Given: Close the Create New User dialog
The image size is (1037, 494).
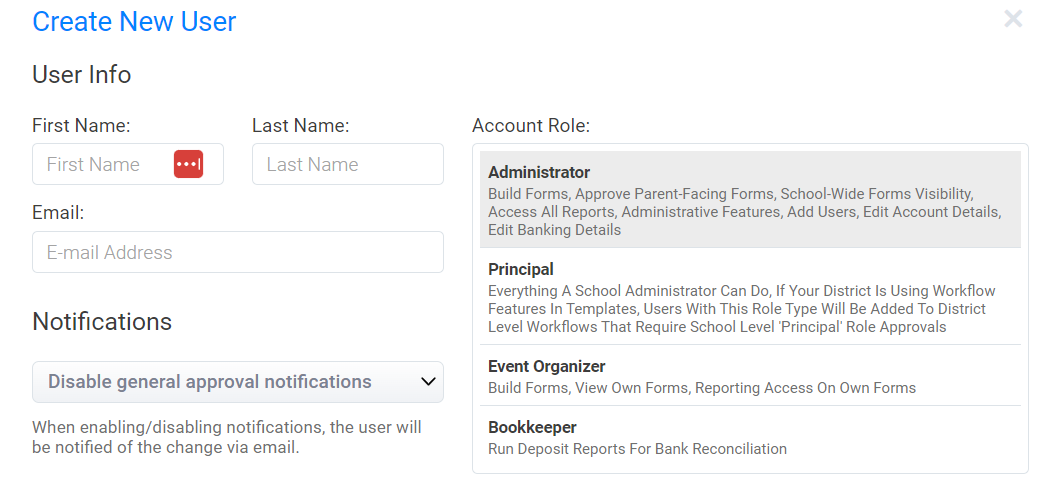Looking at the screenshot, I should pos(1013,19).
